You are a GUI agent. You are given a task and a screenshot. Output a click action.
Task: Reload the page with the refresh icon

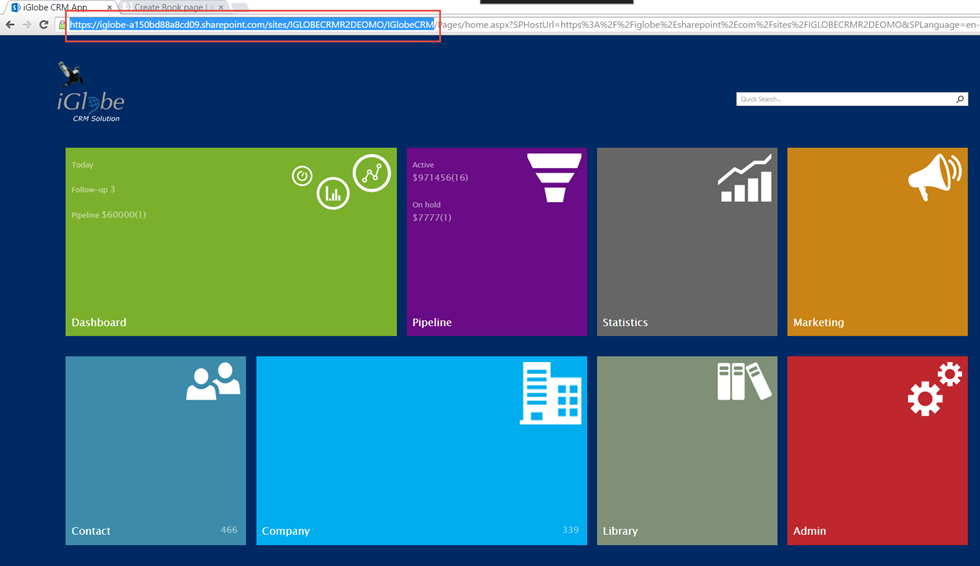pos(44,24)
